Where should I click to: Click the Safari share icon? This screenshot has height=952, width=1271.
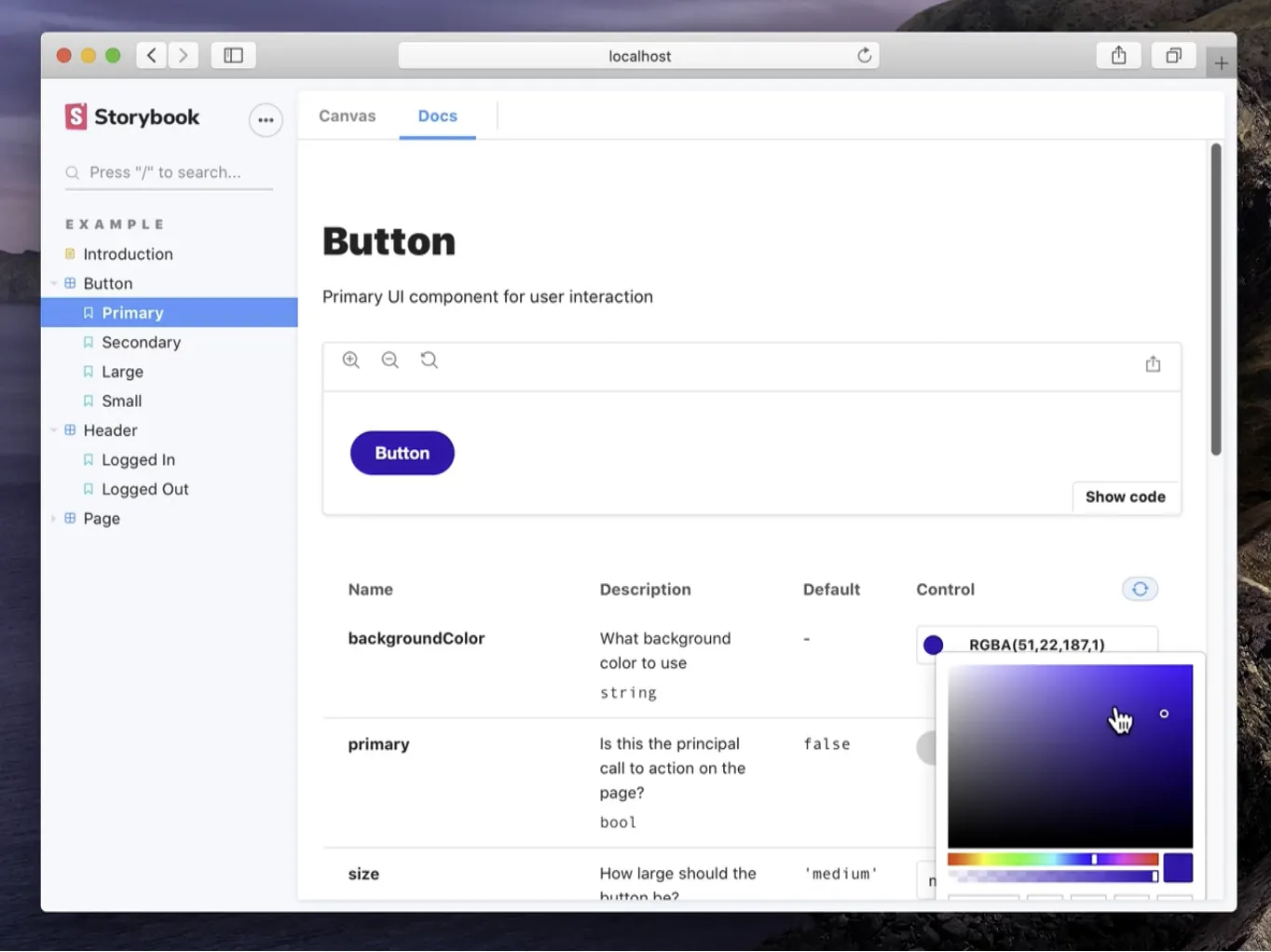coord(1118,56)
